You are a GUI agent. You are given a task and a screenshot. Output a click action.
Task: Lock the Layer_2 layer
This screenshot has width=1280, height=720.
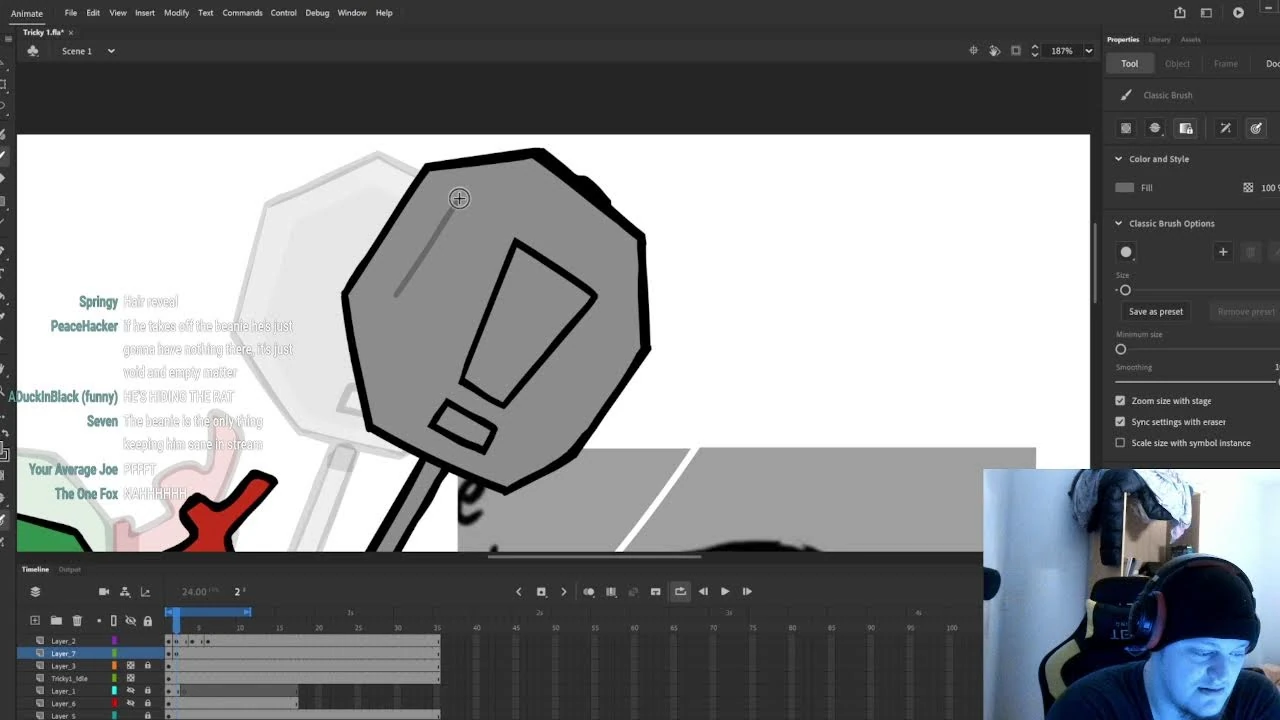click(x=147, y=640)
